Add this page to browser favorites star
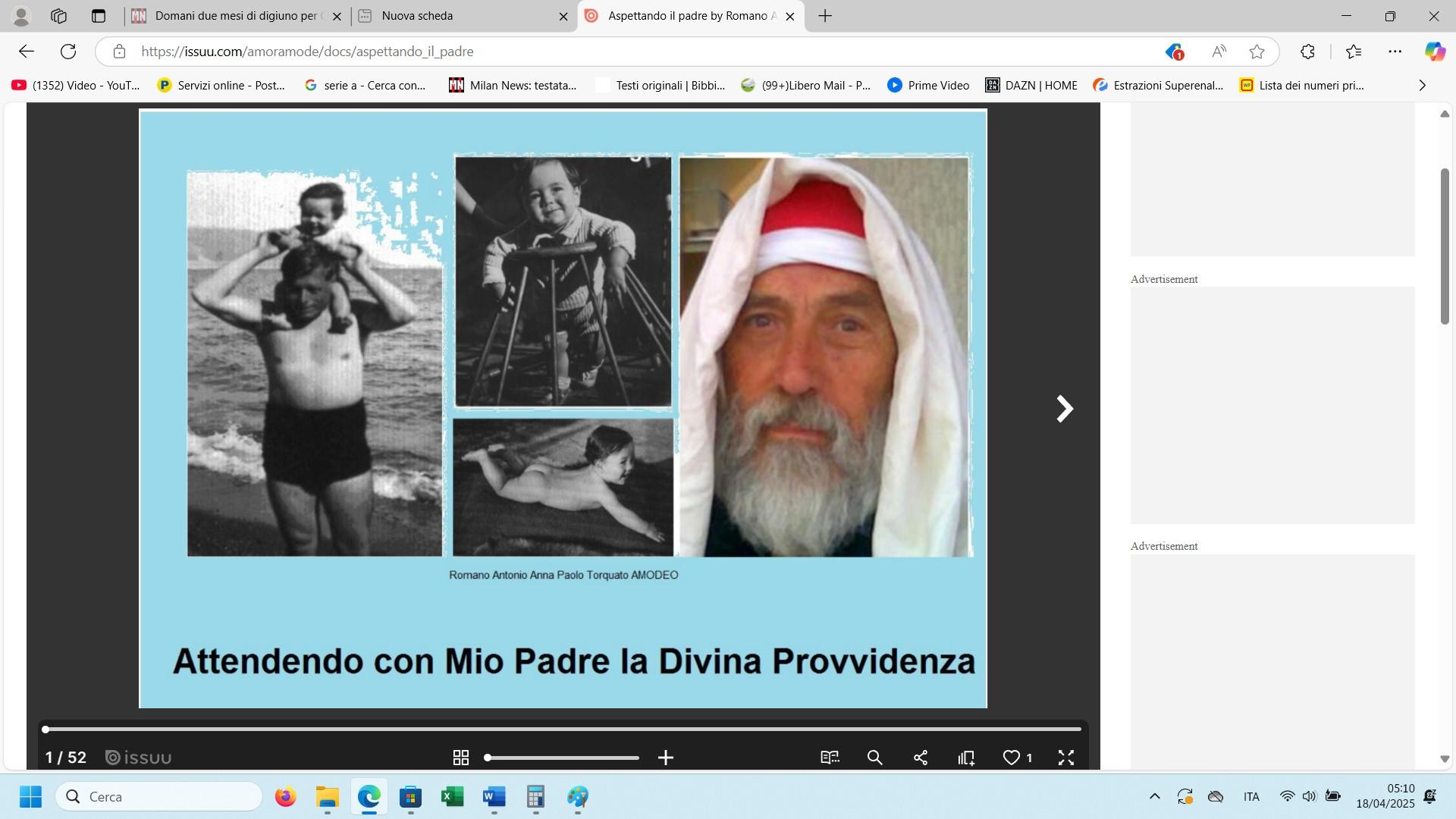This screenshot has height=819, width=1456. pyautogui.click(x=1257, y=52)
